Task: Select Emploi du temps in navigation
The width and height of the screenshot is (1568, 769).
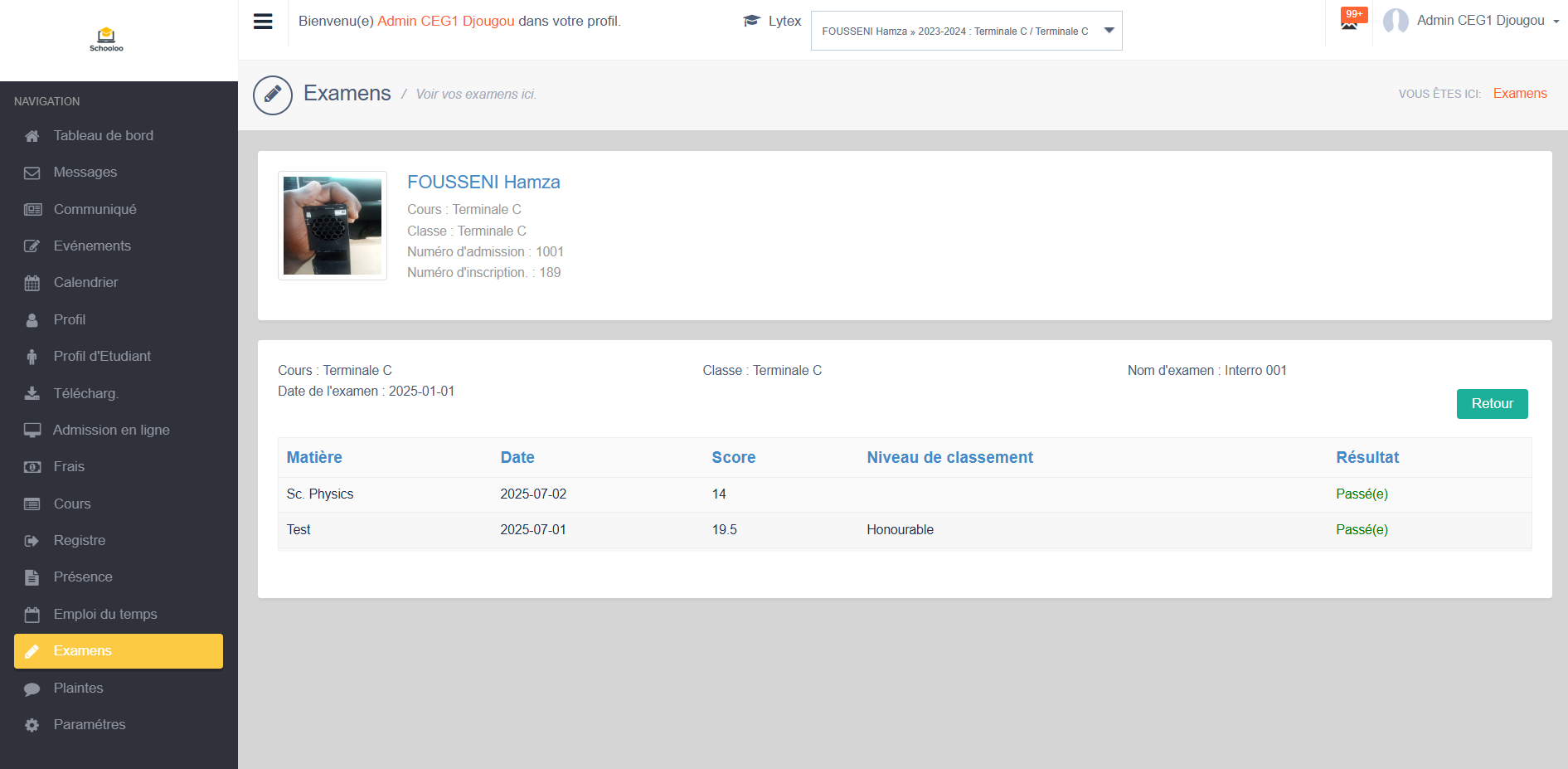Action: [105, 614]
